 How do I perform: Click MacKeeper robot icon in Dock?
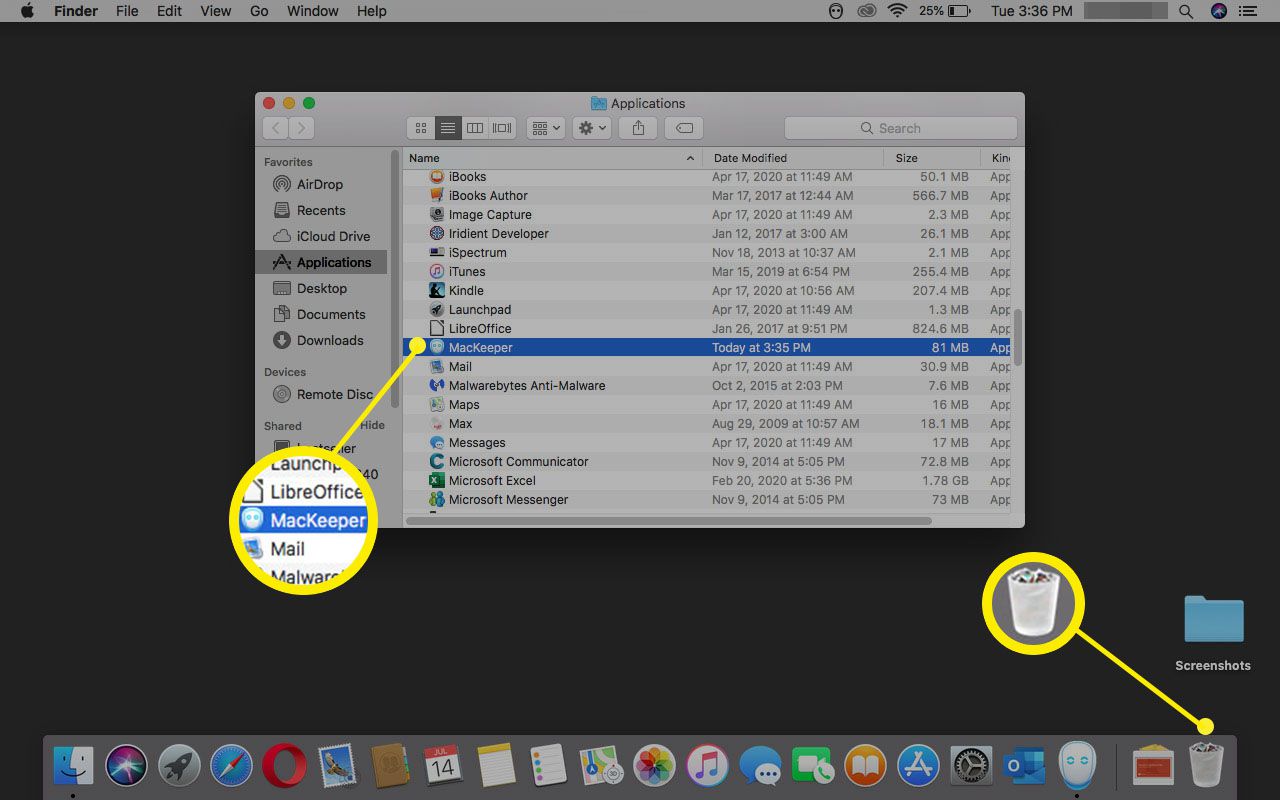(x=1077, y=766)
